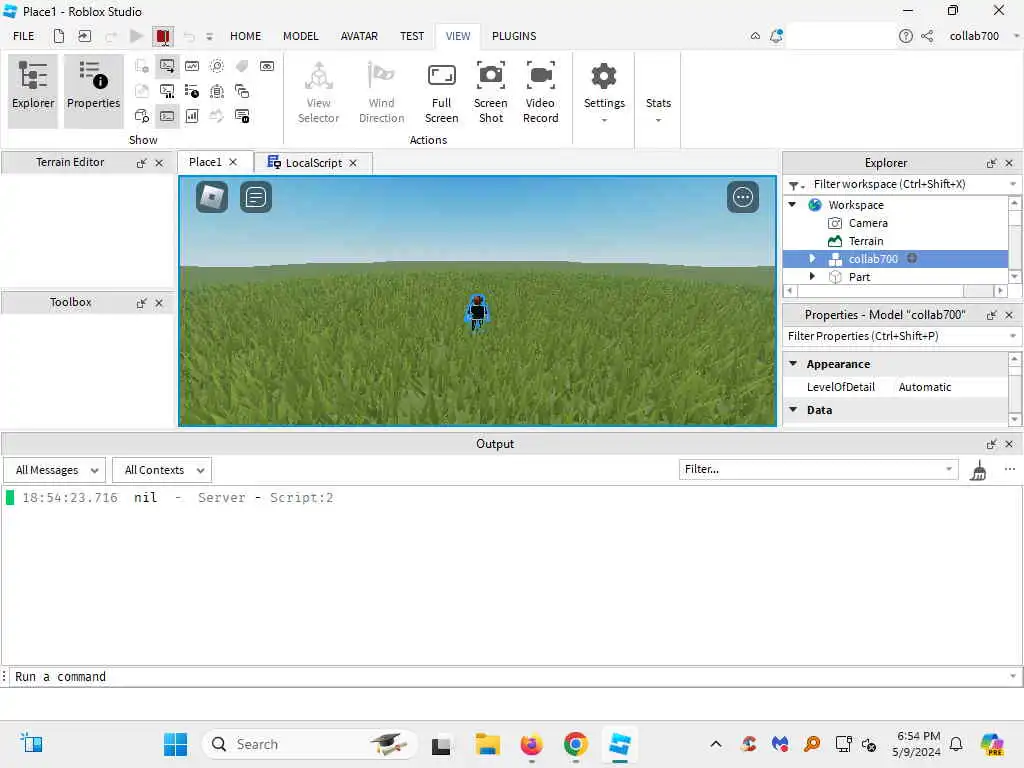1024x768 pixels.
Task: Click the Filter Properties input field
Action: [902, 336]
